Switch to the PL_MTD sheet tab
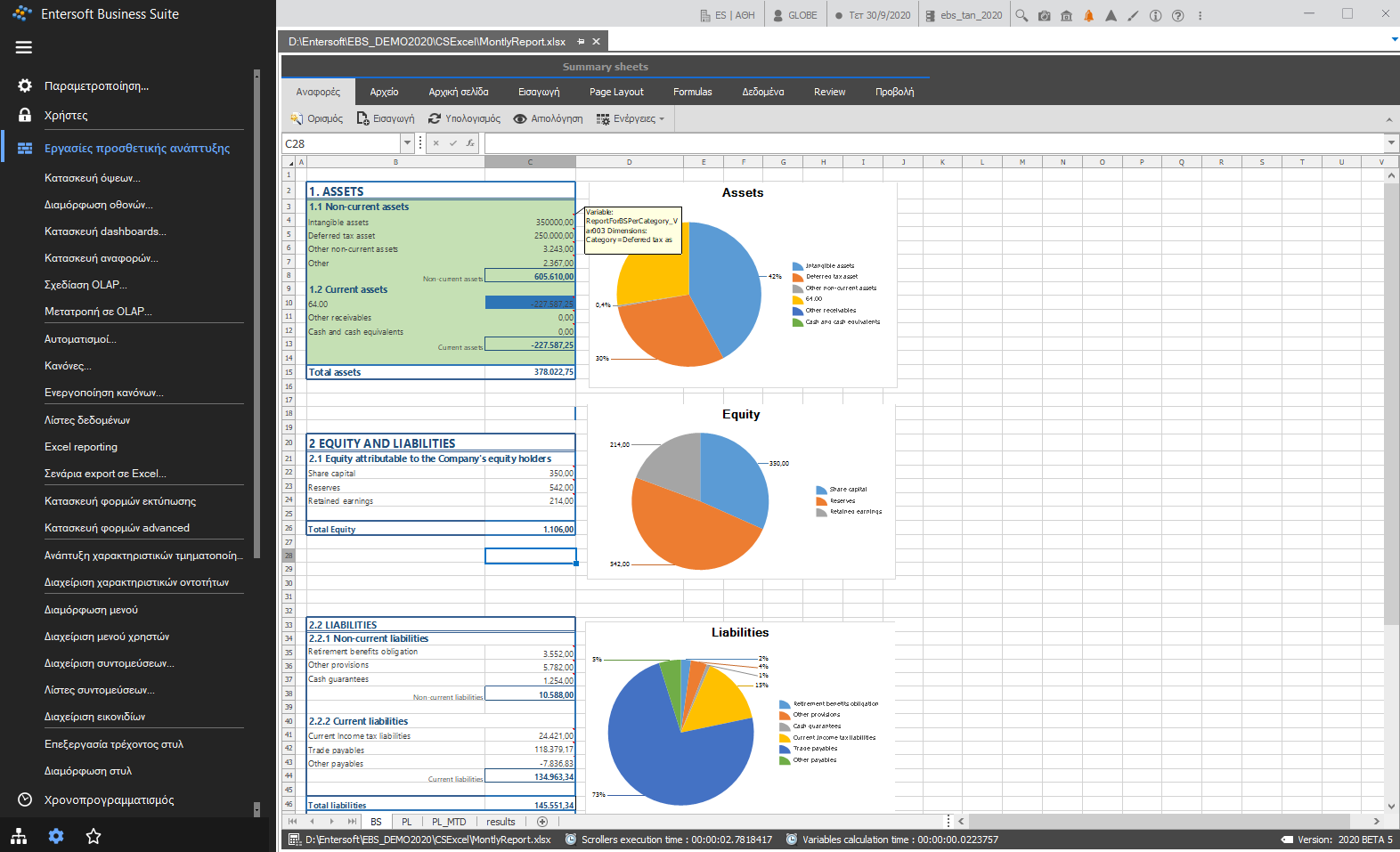 (x=449, y=822)
